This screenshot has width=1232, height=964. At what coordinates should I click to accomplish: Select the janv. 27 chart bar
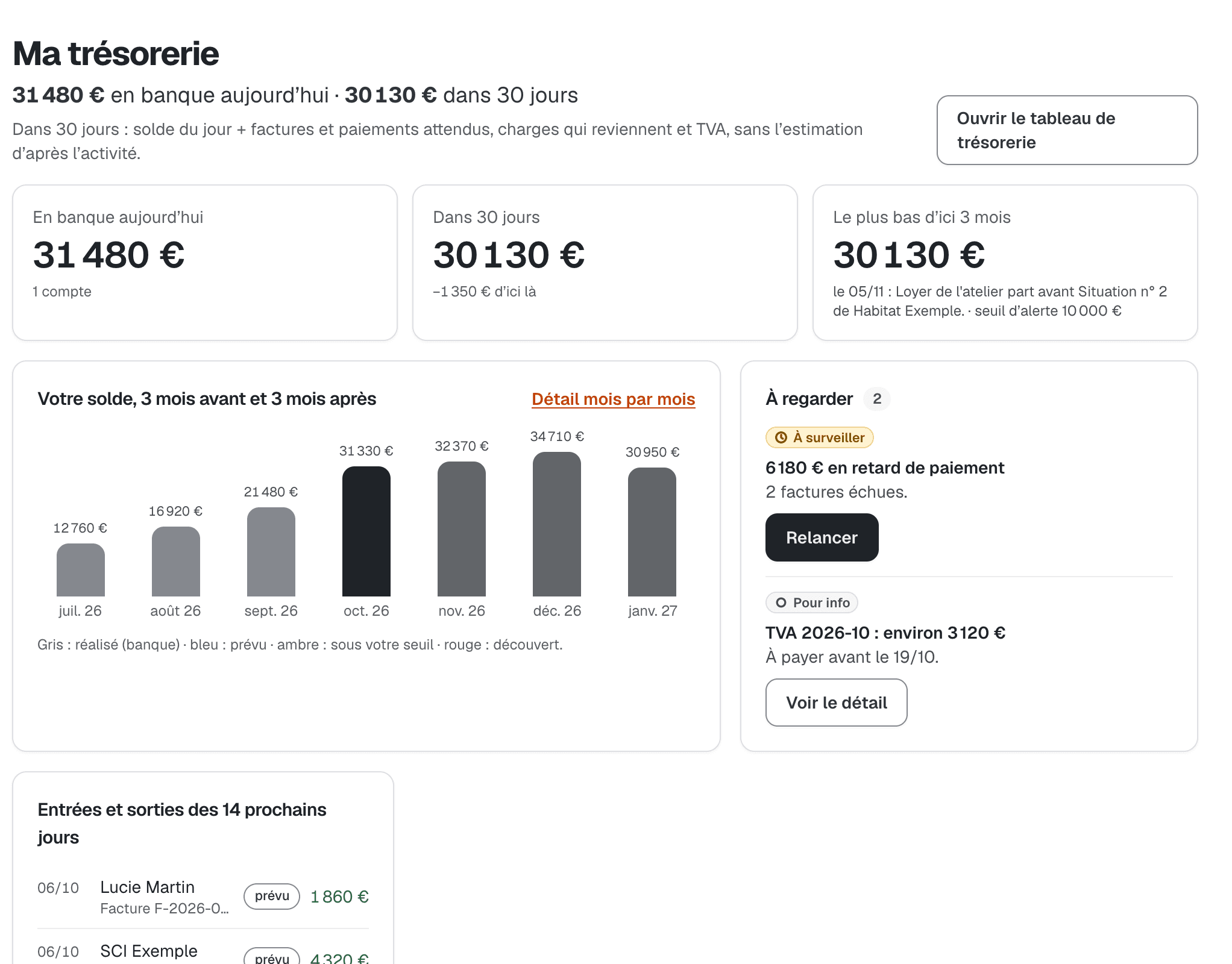(x=652, y=532)
